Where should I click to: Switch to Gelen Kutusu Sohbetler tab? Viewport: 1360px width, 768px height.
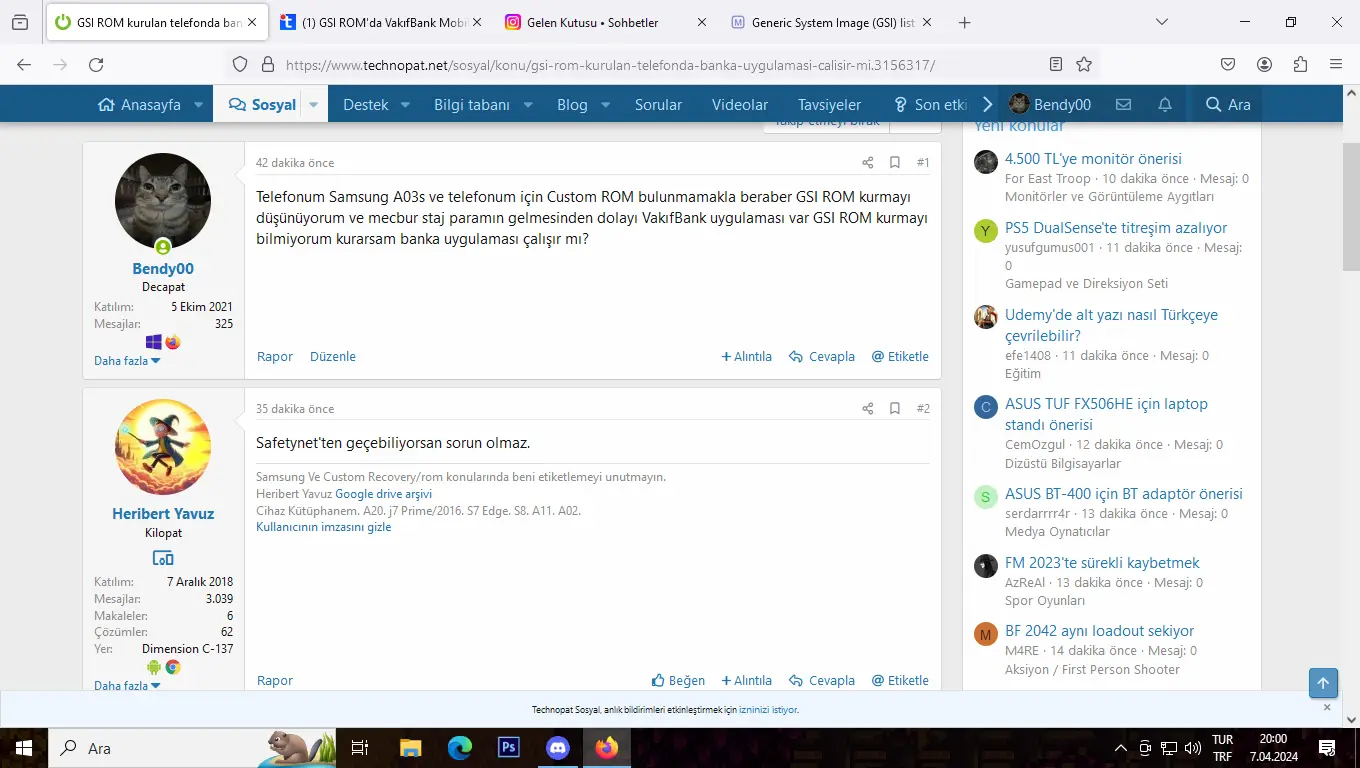click(x=605, y=22)
